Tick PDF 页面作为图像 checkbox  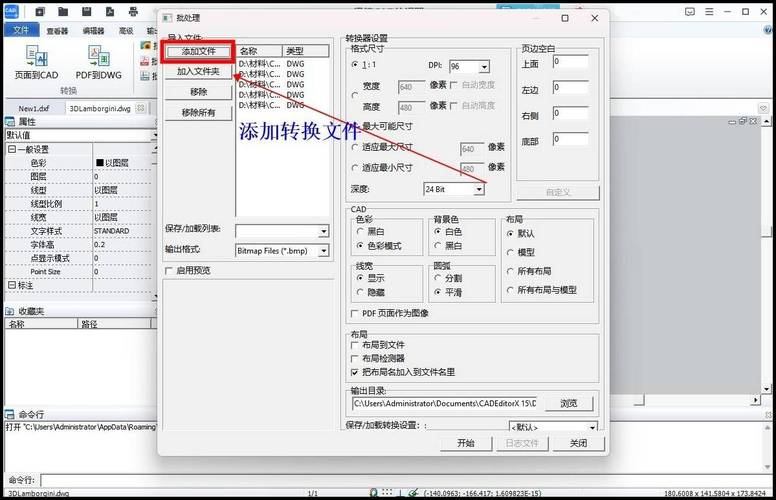(x=354, y=313)
